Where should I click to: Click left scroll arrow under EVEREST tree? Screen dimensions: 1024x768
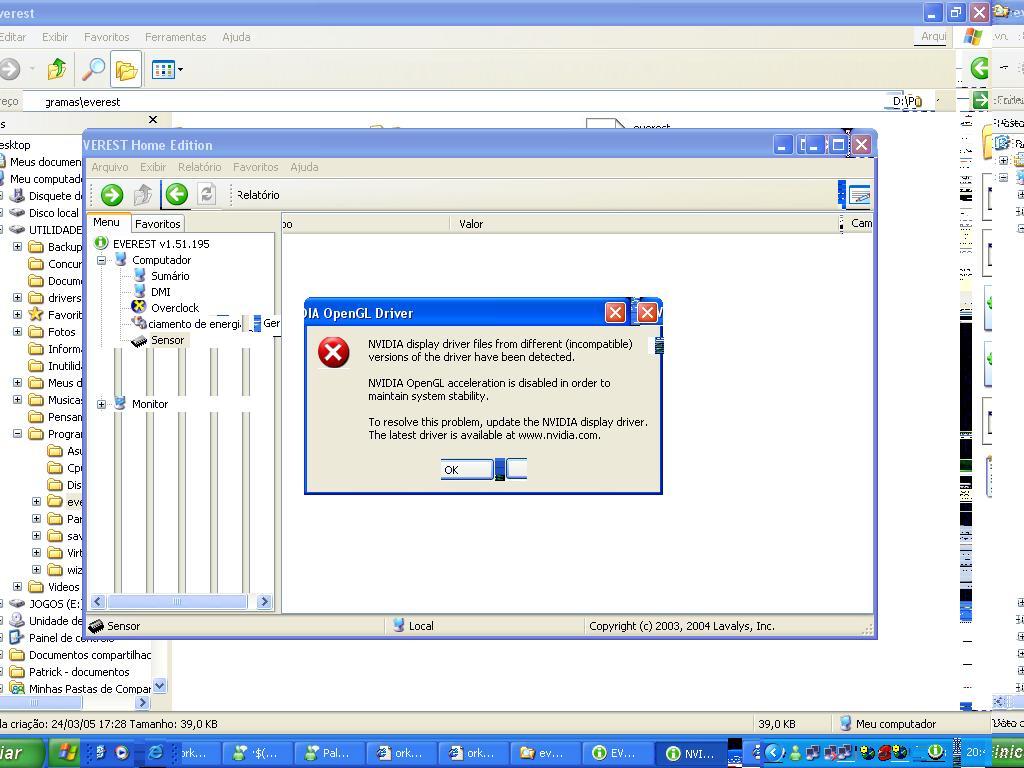[98, 601]
